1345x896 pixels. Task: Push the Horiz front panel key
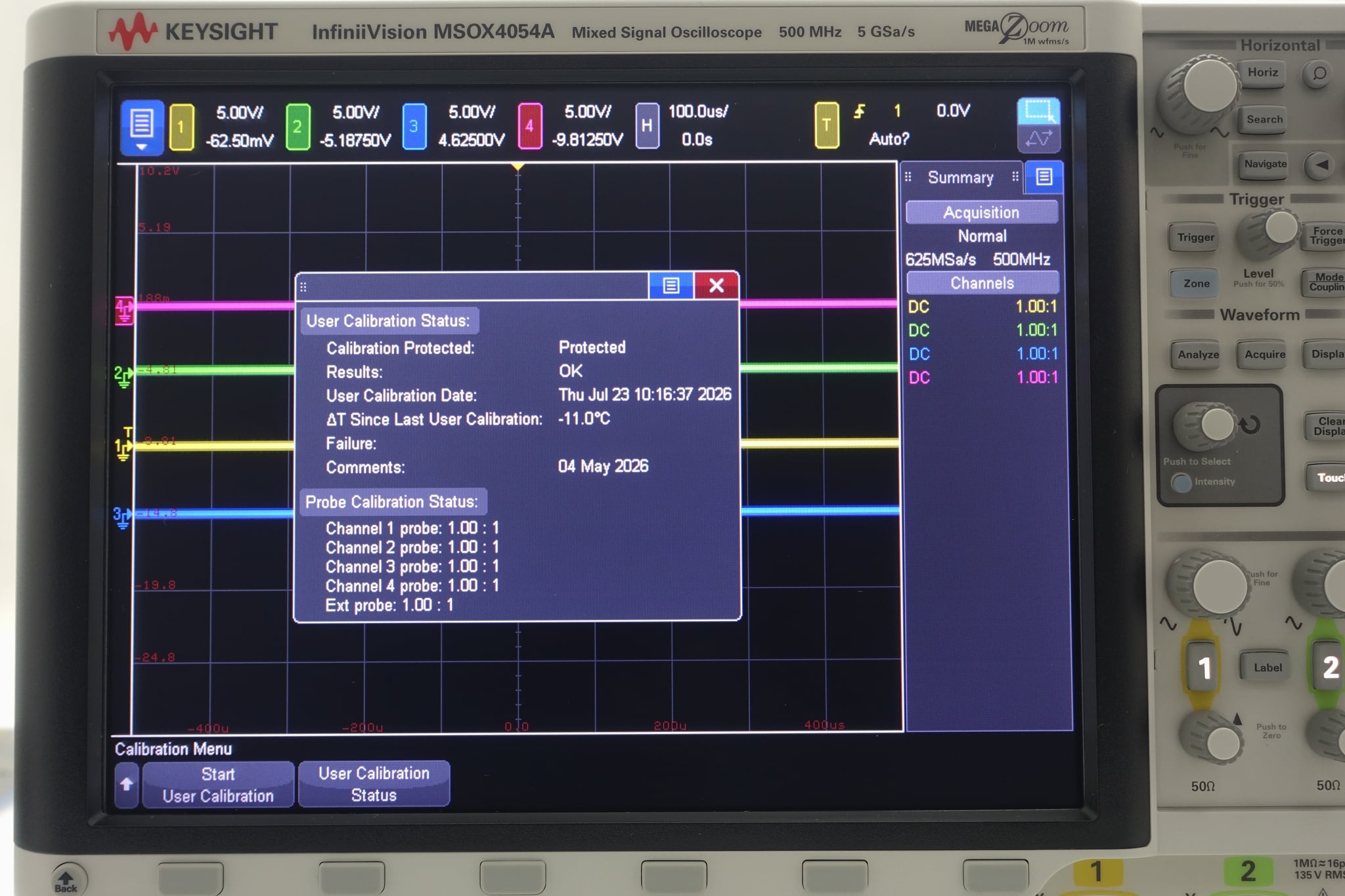(1262, 74)
